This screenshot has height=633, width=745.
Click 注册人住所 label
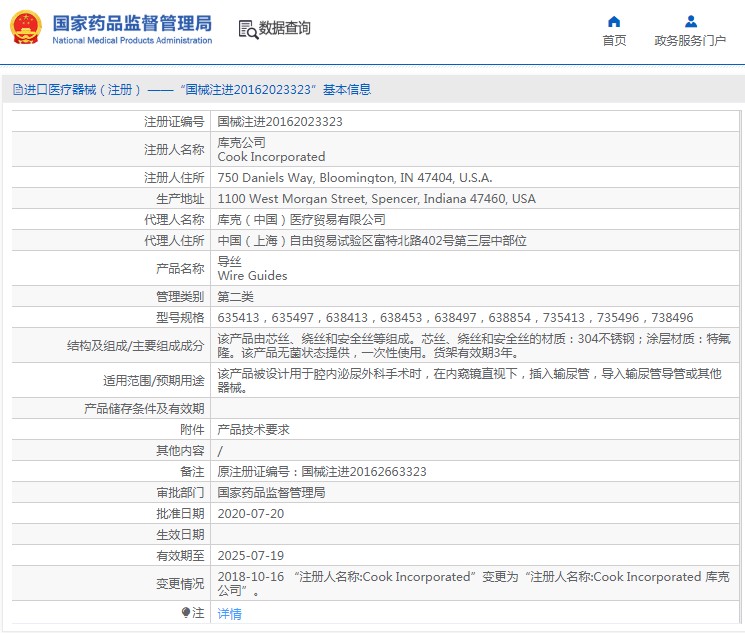[174, 178]
